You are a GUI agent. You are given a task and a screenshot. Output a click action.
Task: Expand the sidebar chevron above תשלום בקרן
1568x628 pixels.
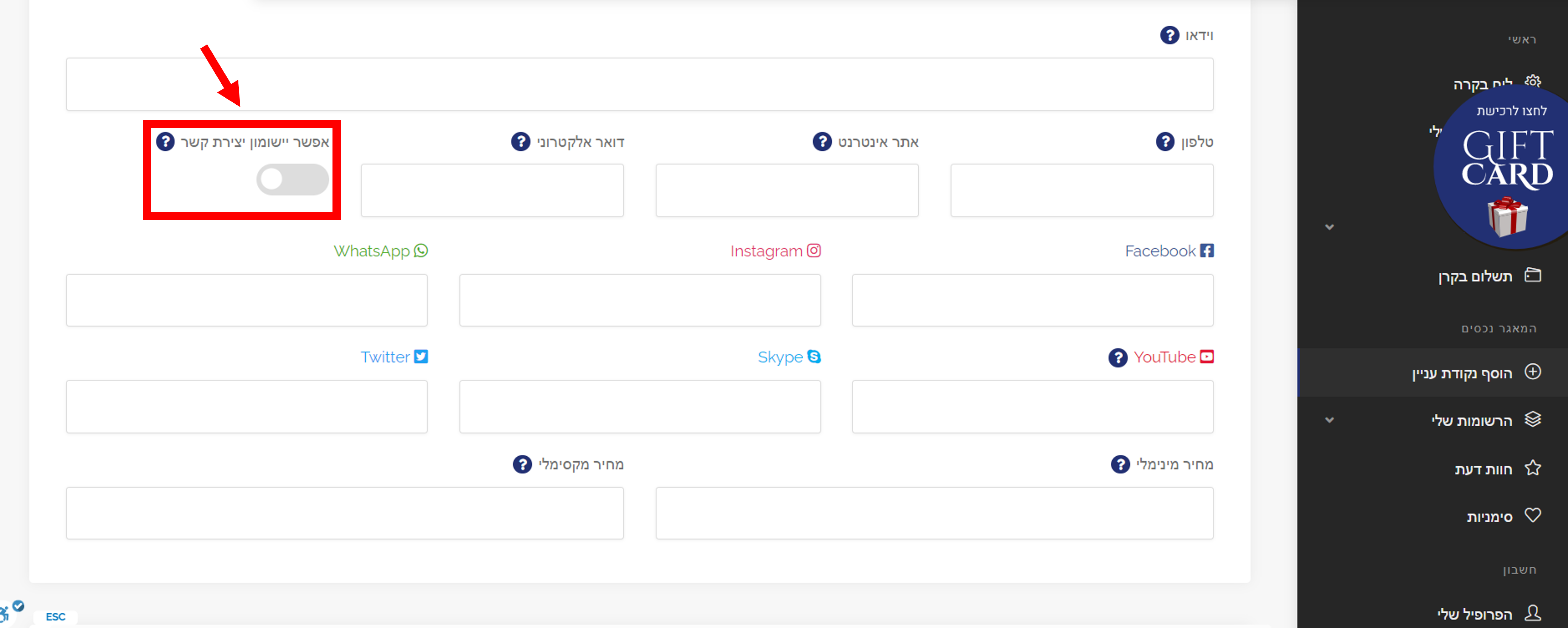pos(1329,228)
